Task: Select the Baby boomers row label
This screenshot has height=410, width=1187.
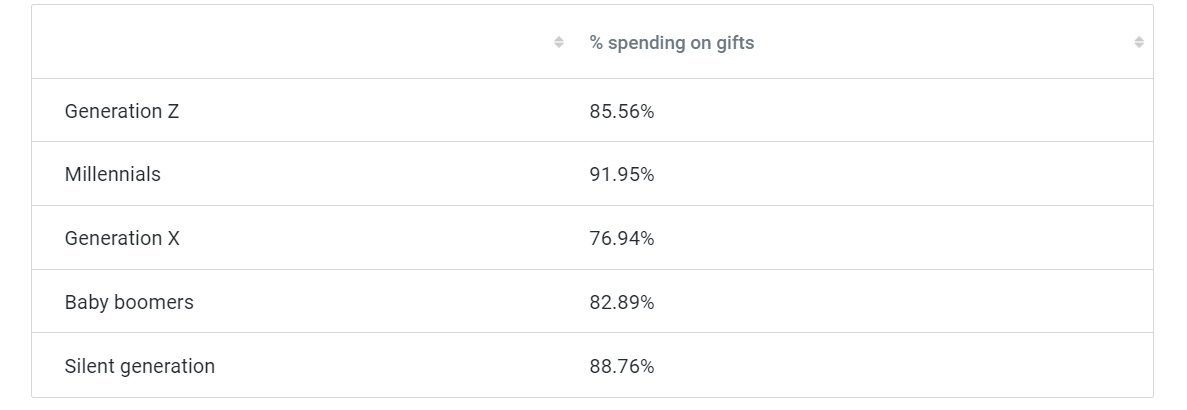Action: pyautogui.click(x=129, y=302)
